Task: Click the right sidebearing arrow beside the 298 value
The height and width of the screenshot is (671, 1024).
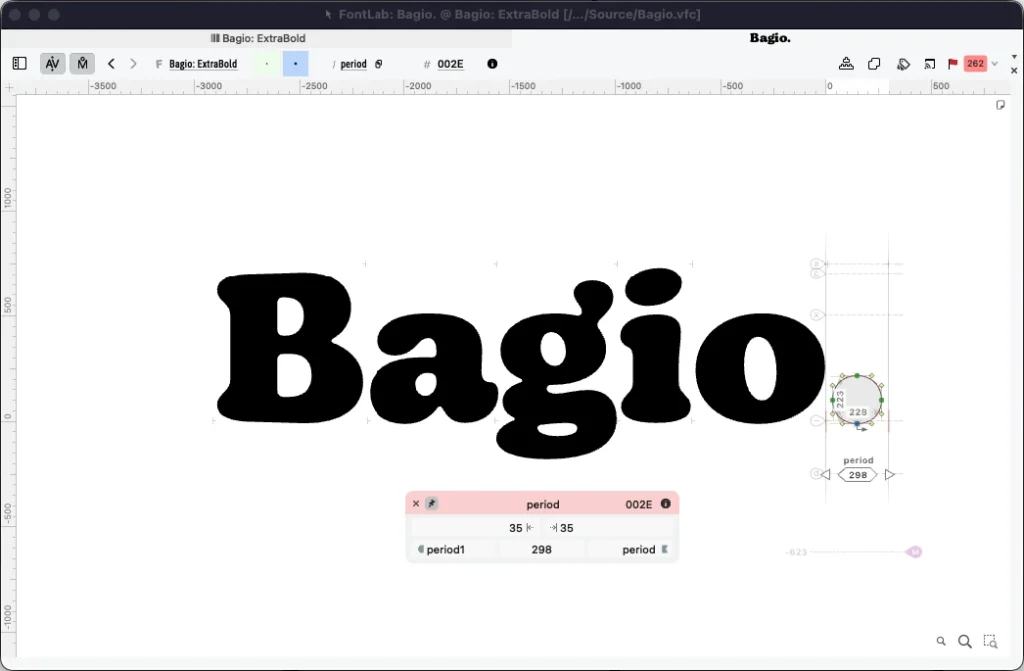Action: [x=888, y=474]
